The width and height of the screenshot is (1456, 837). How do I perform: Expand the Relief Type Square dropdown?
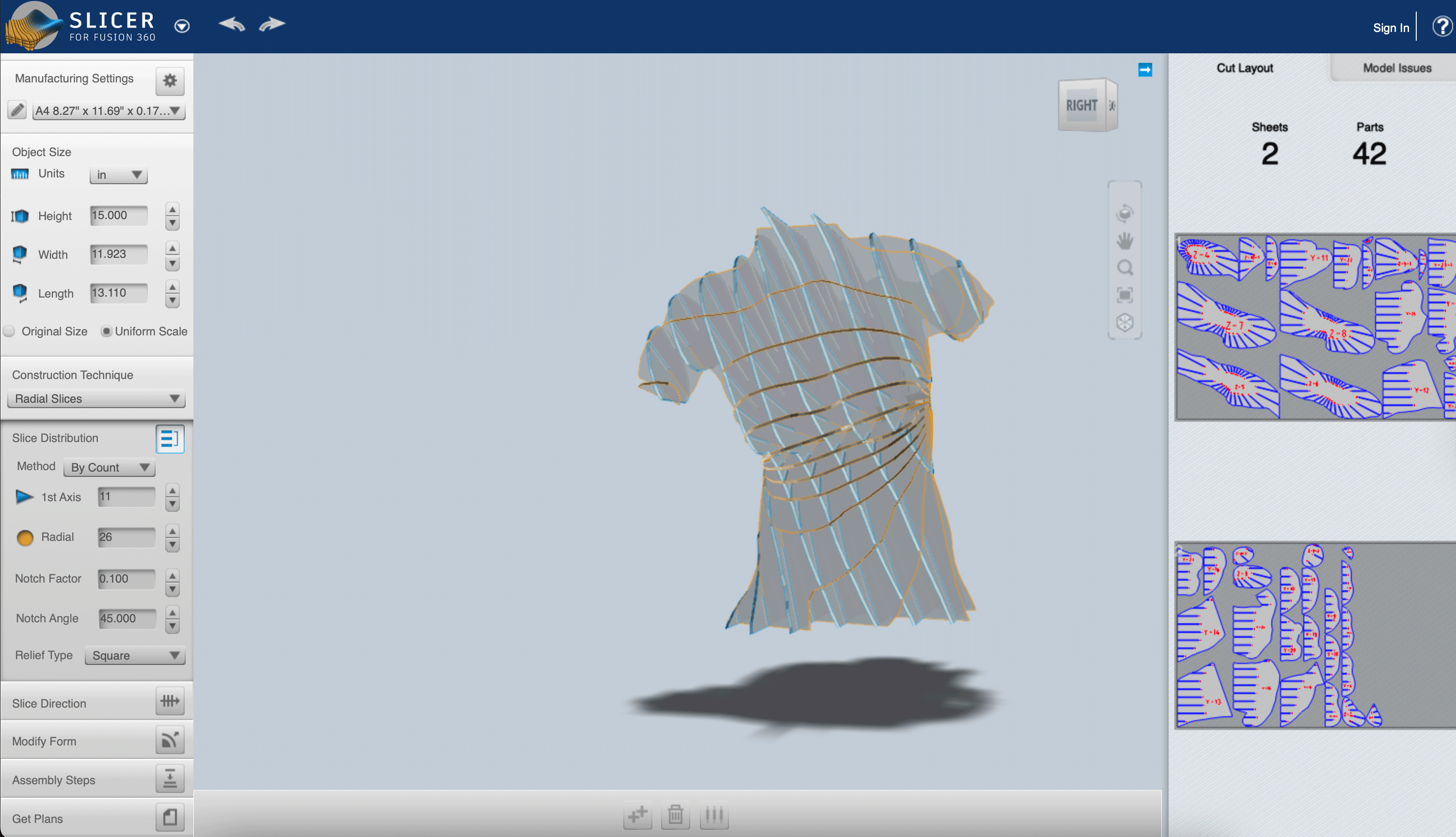(x=135, y=655)
